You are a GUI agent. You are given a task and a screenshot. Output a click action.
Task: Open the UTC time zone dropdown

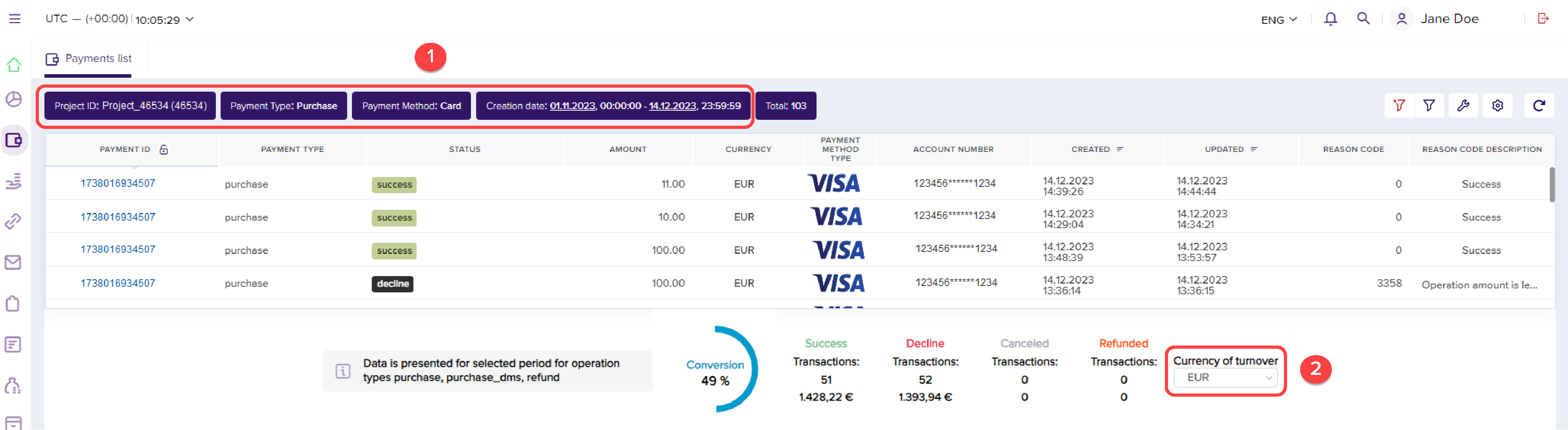pyautogui.click(x=119, y=19)
